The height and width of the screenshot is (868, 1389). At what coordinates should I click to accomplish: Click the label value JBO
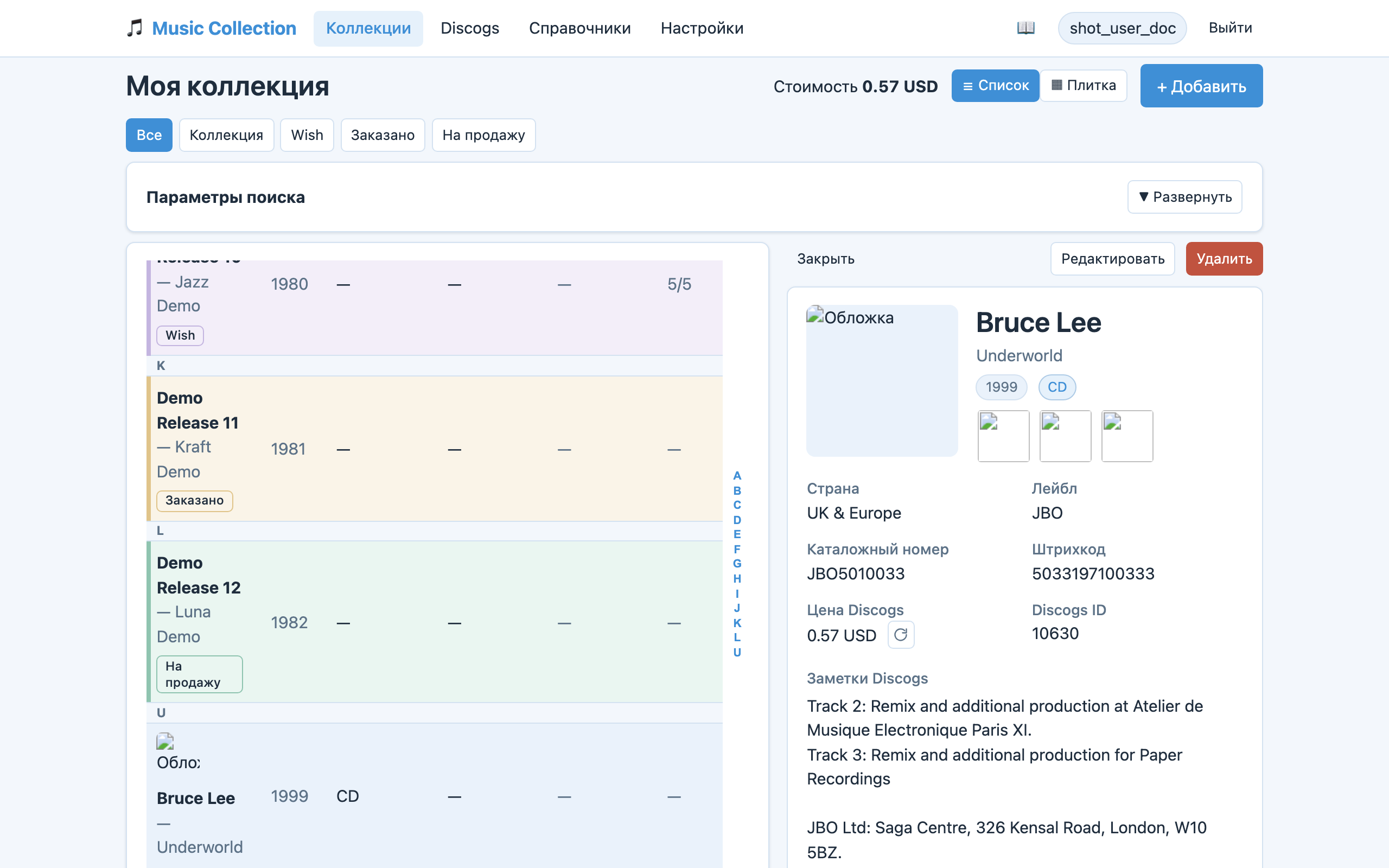click(x=1047, y=513)
